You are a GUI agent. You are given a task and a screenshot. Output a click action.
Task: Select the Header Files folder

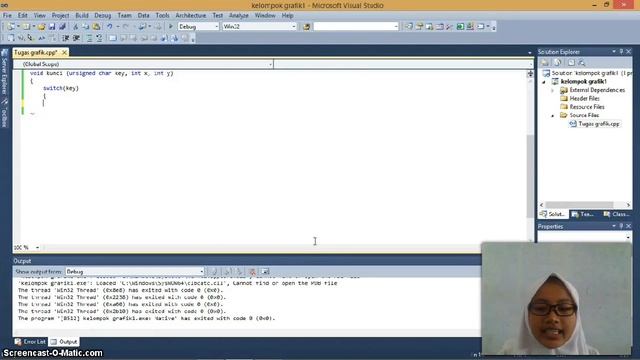584,99
